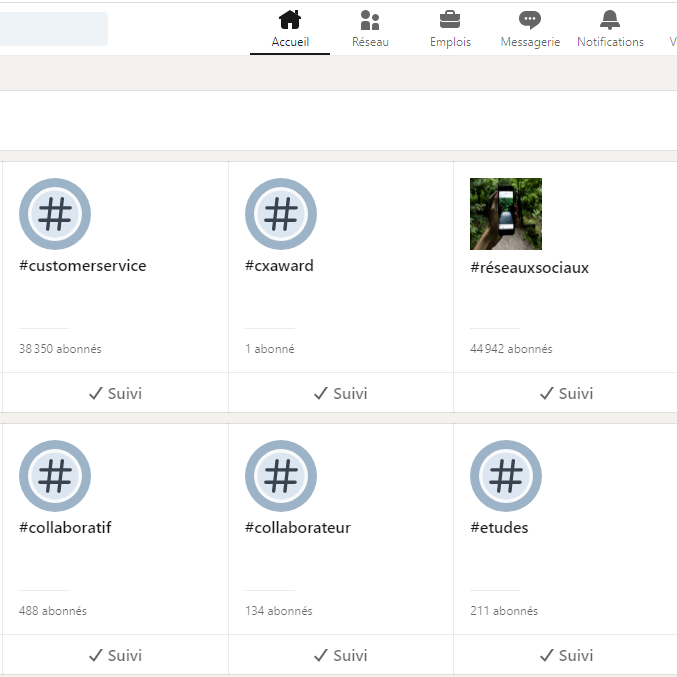Screen dimensions: 677x677
Task: Click the #etudes hashtag icon
Action: pos(506,476)
